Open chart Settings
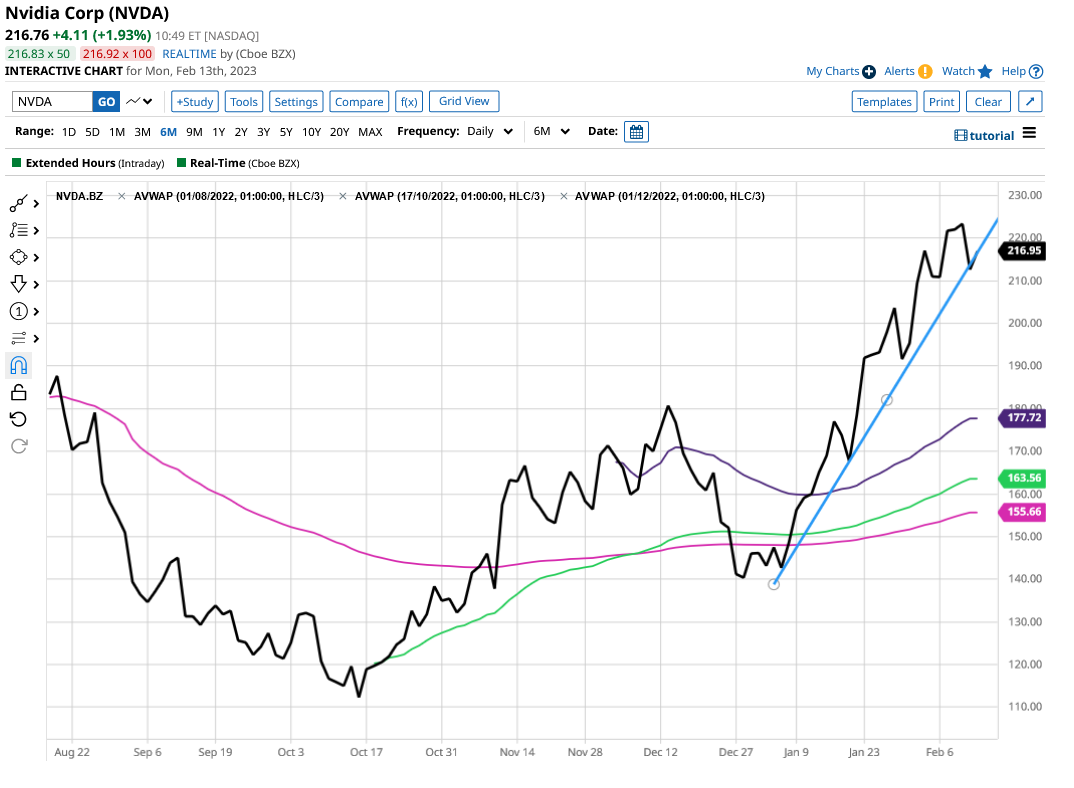This screenshot has height=788, width=1074. point(296,101)
